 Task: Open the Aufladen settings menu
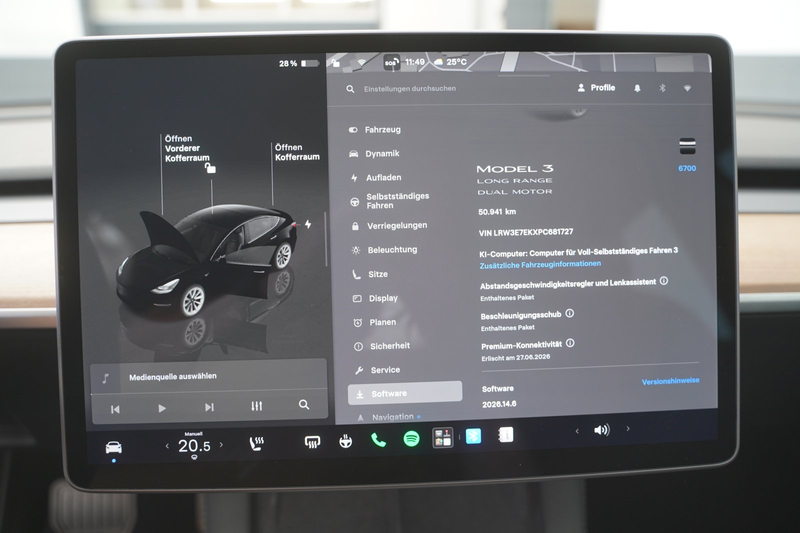tap(376, 177)
